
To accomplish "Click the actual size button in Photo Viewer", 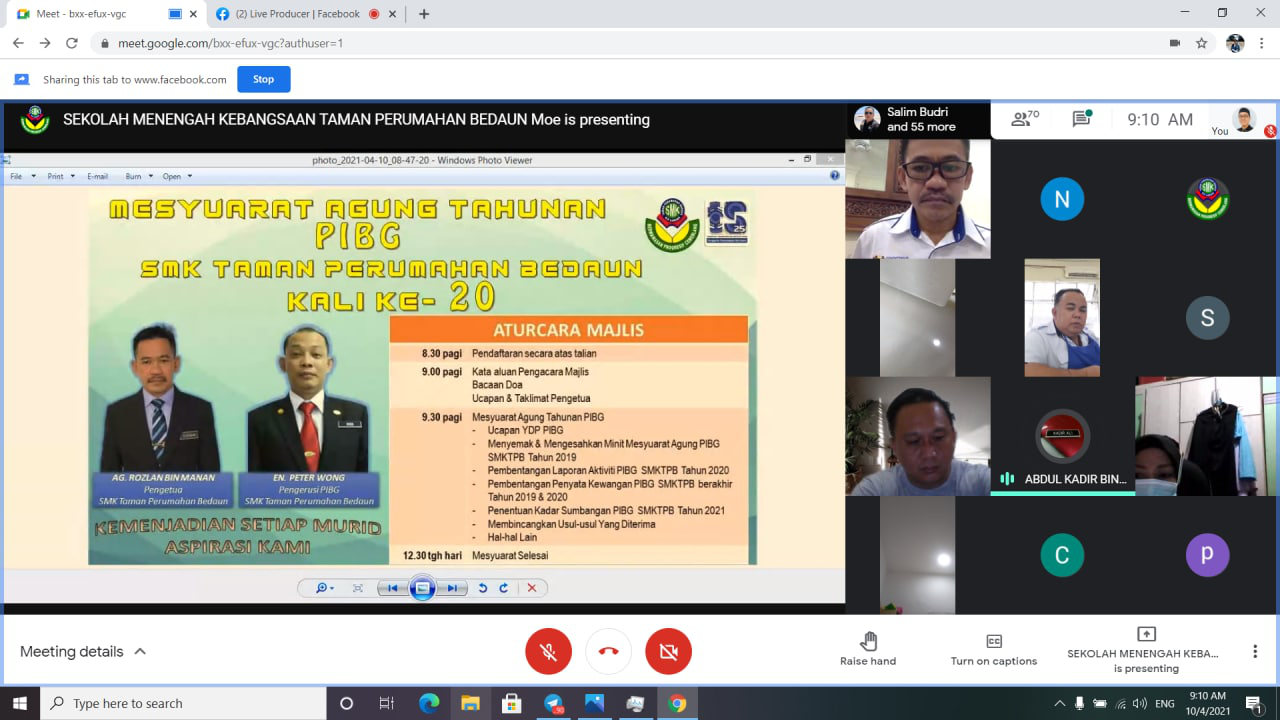I will click(x=358, y=588).
